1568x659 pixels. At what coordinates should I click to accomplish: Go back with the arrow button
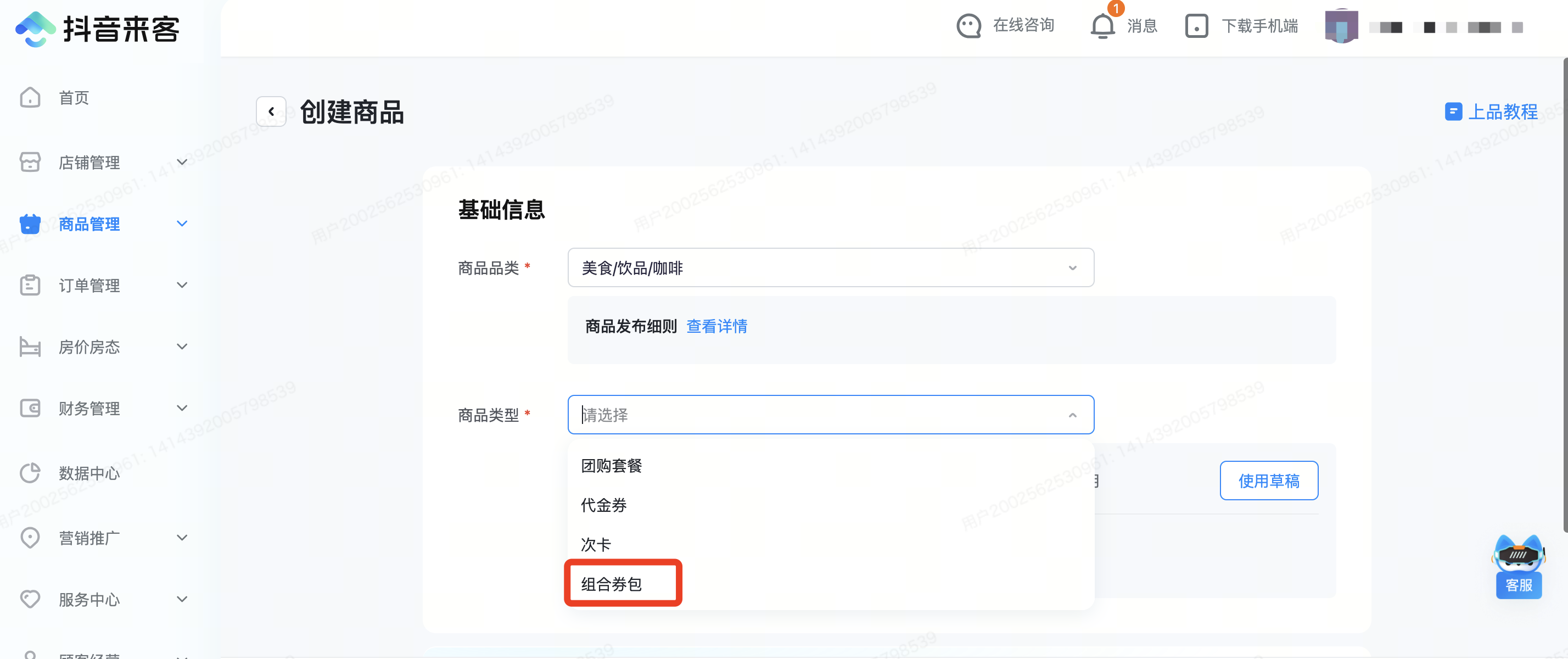point(271,111)
